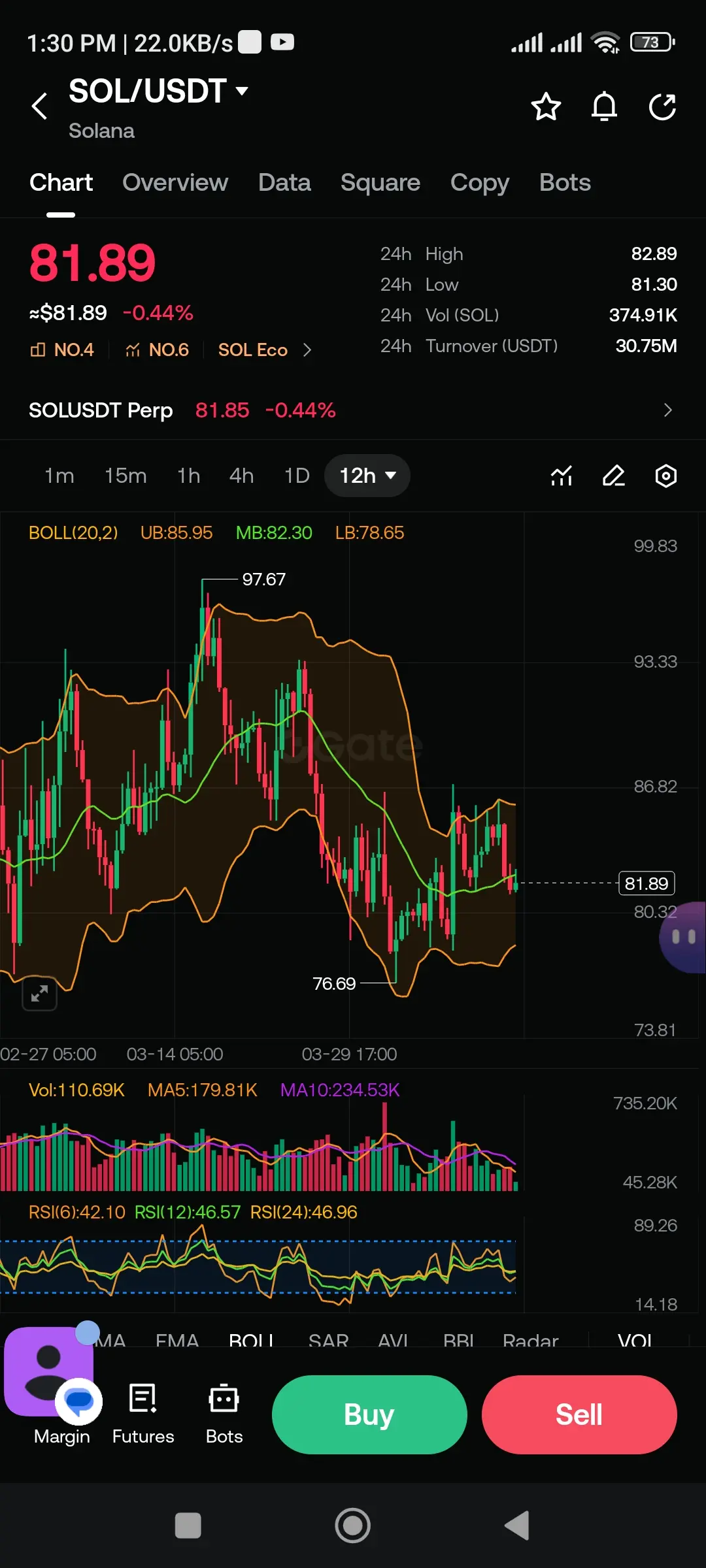Viewport: 706px width, 1568px height.
Task: Tap the 24h Turnover value 30.75M
Action: [x=646, y=346]
